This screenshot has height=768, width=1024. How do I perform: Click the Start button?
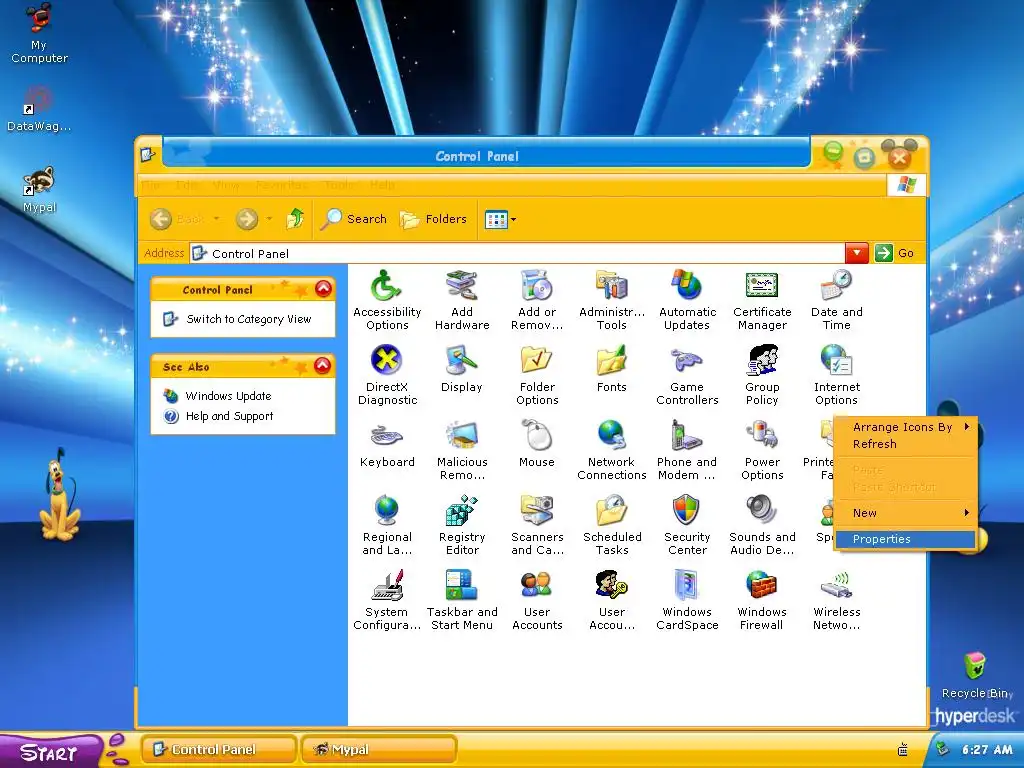pos(50,751)
